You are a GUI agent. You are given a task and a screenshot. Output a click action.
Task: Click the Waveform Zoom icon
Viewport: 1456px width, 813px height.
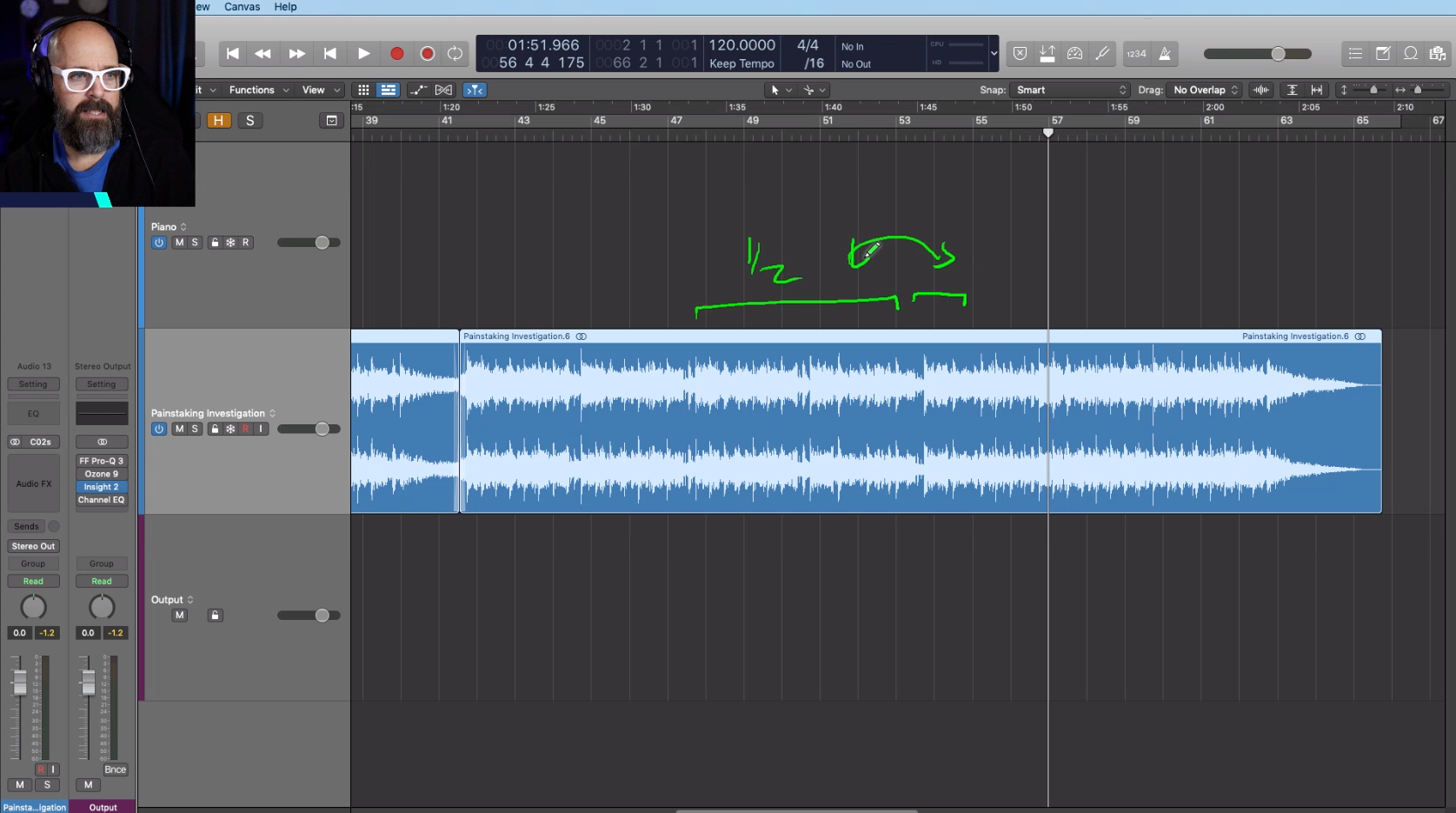click(x=1260, y=90)
